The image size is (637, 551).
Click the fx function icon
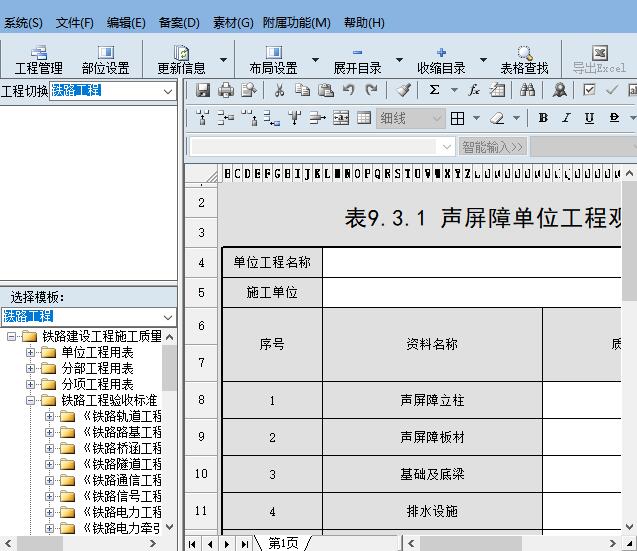(474, 90)
